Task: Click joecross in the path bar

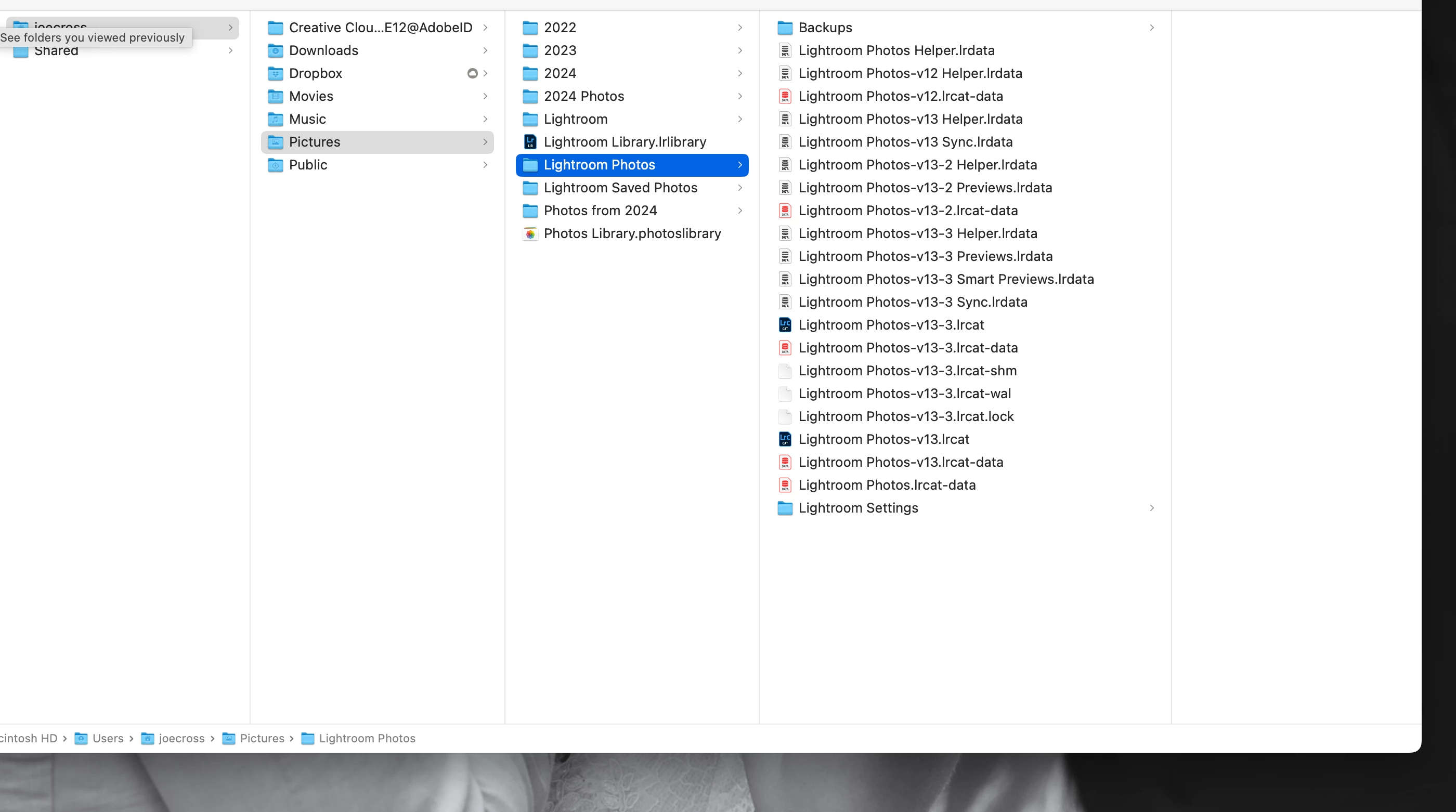Action: [x=181, y=738]
